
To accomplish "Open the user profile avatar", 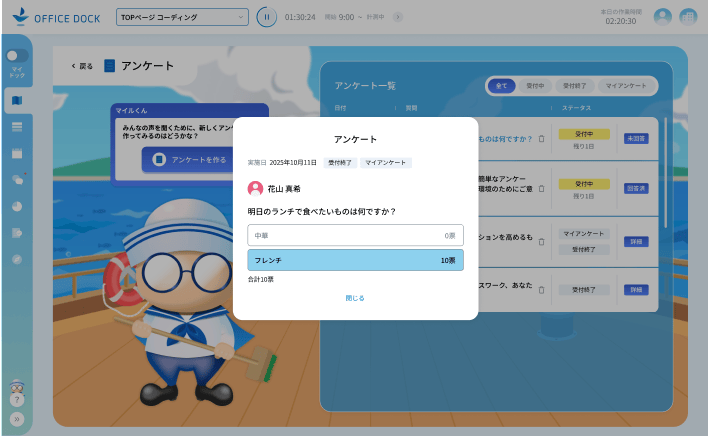I will tap(662, 17).
